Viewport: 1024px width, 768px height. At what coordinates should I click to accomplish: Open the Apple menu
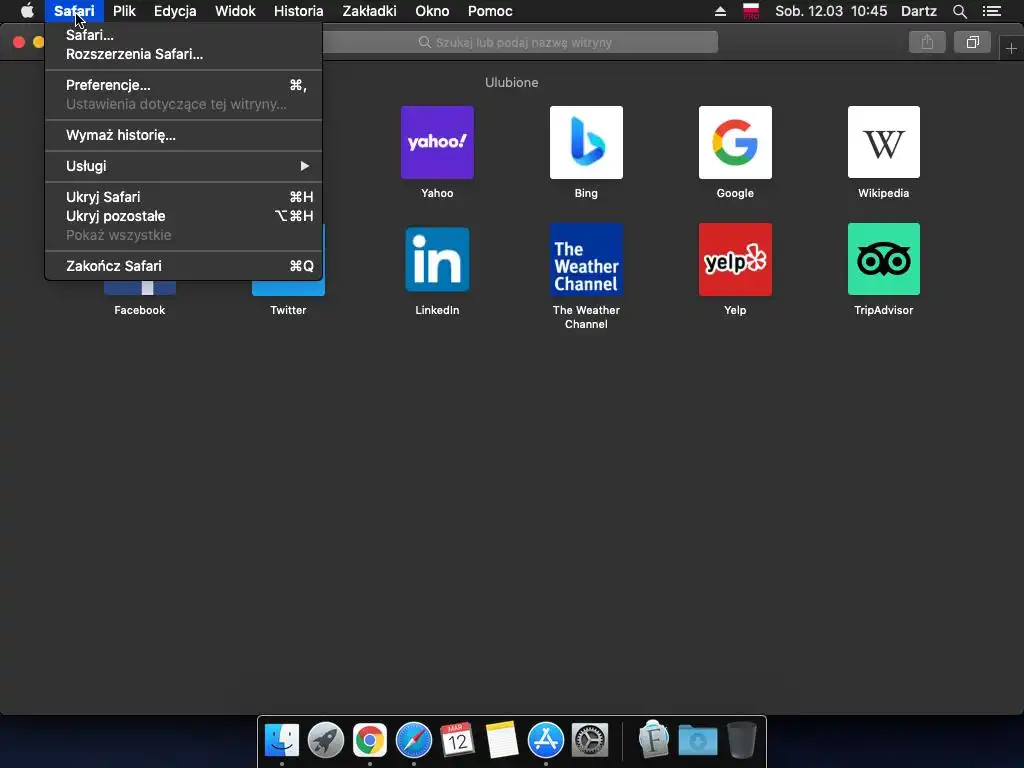point(27,11)
